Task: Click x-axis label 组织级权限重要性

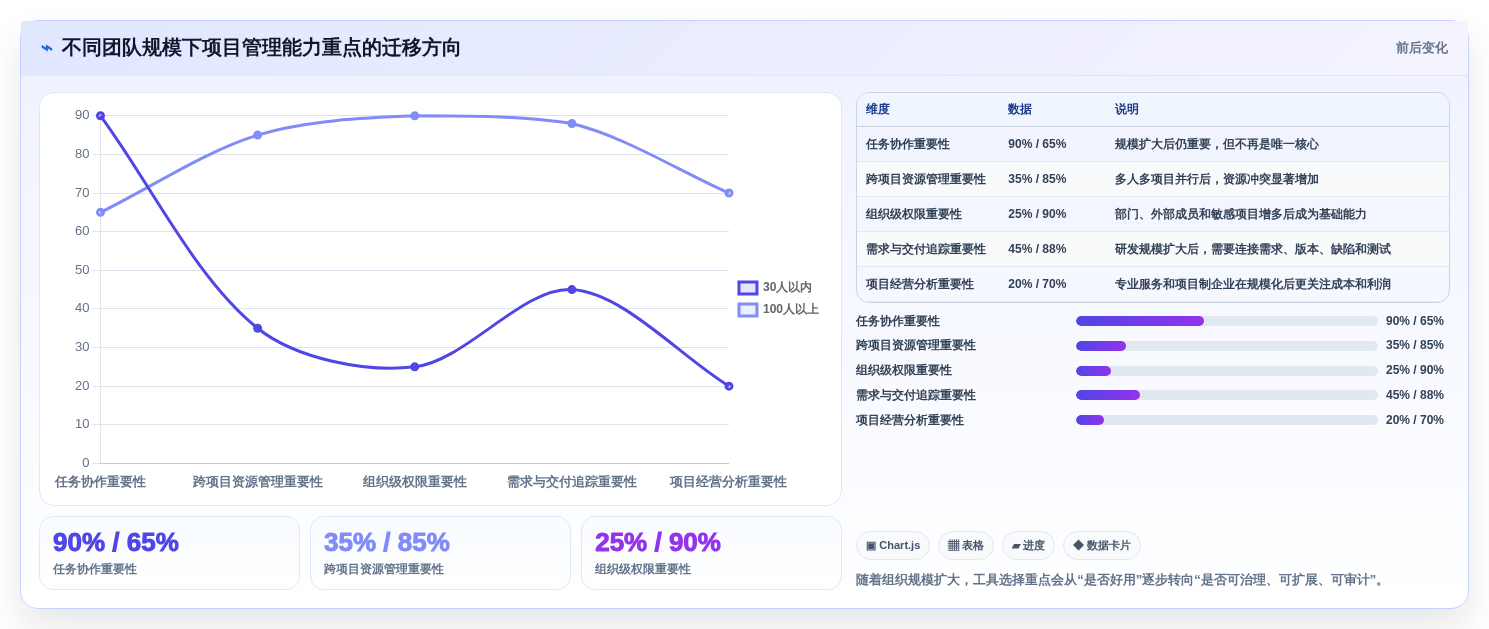Action: click(x=415, y=482)
